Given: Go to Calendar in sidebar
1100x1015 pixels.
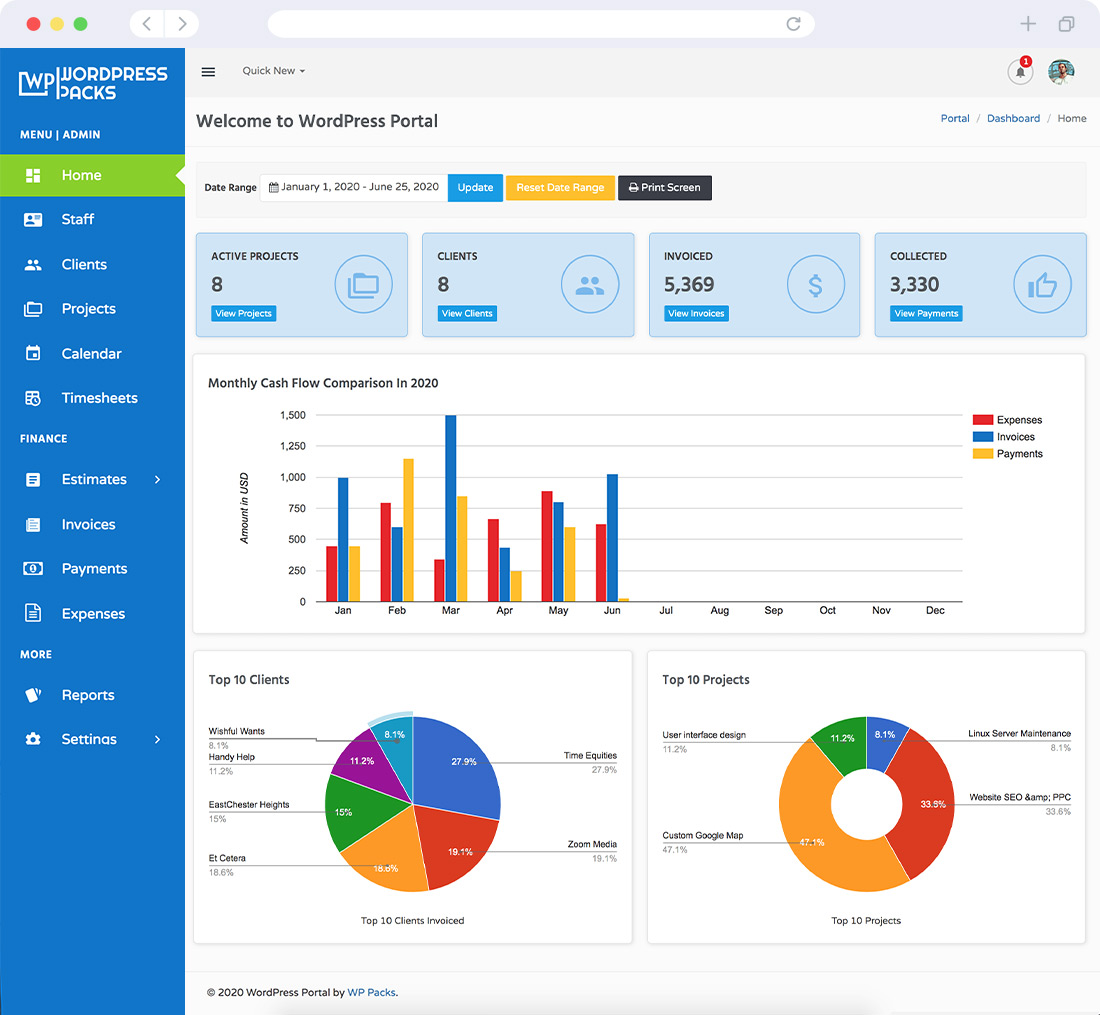Looking at the screenshot, I should point(91,354).
